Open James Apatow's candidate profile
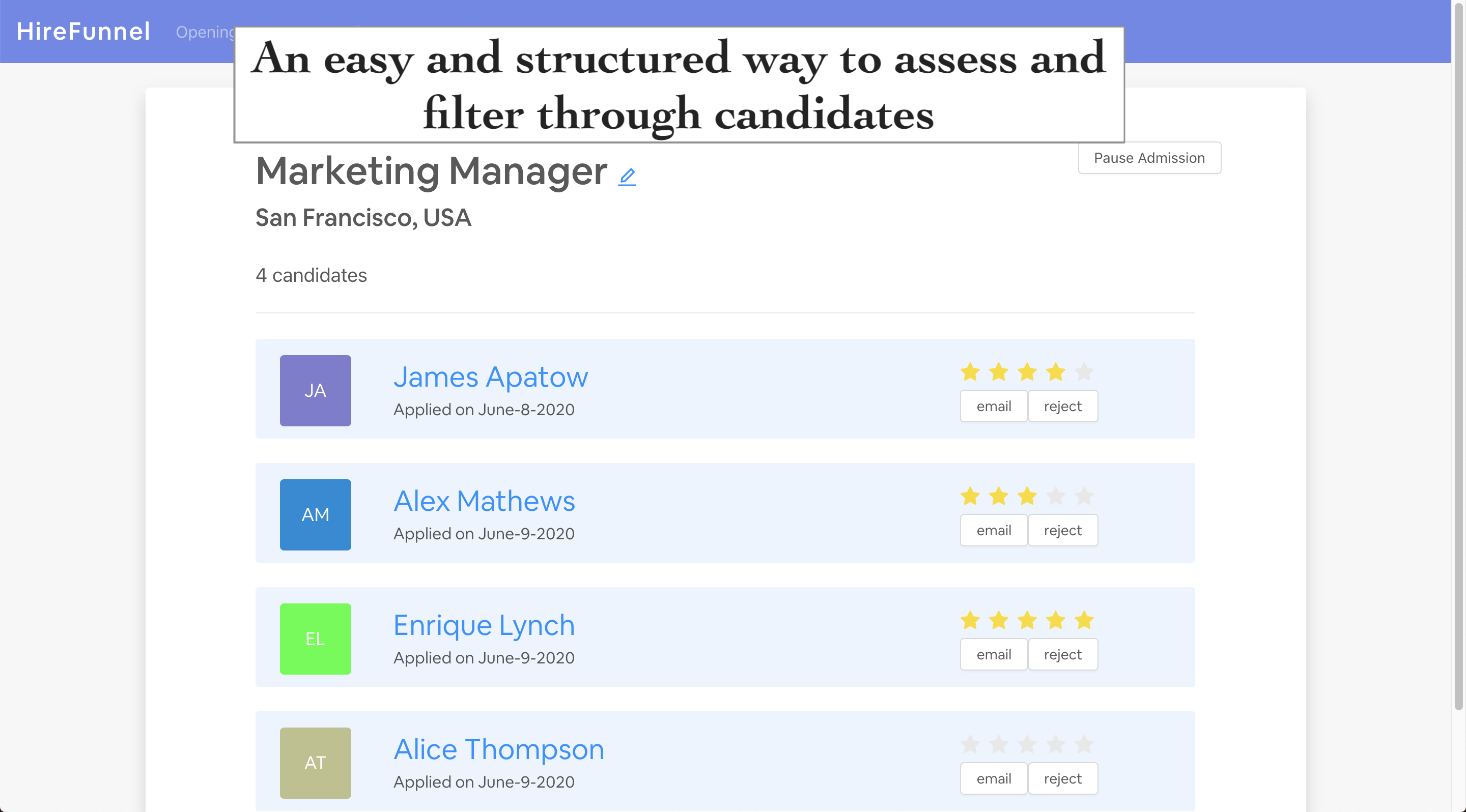The image size is (1466, 812). [491, 377]
